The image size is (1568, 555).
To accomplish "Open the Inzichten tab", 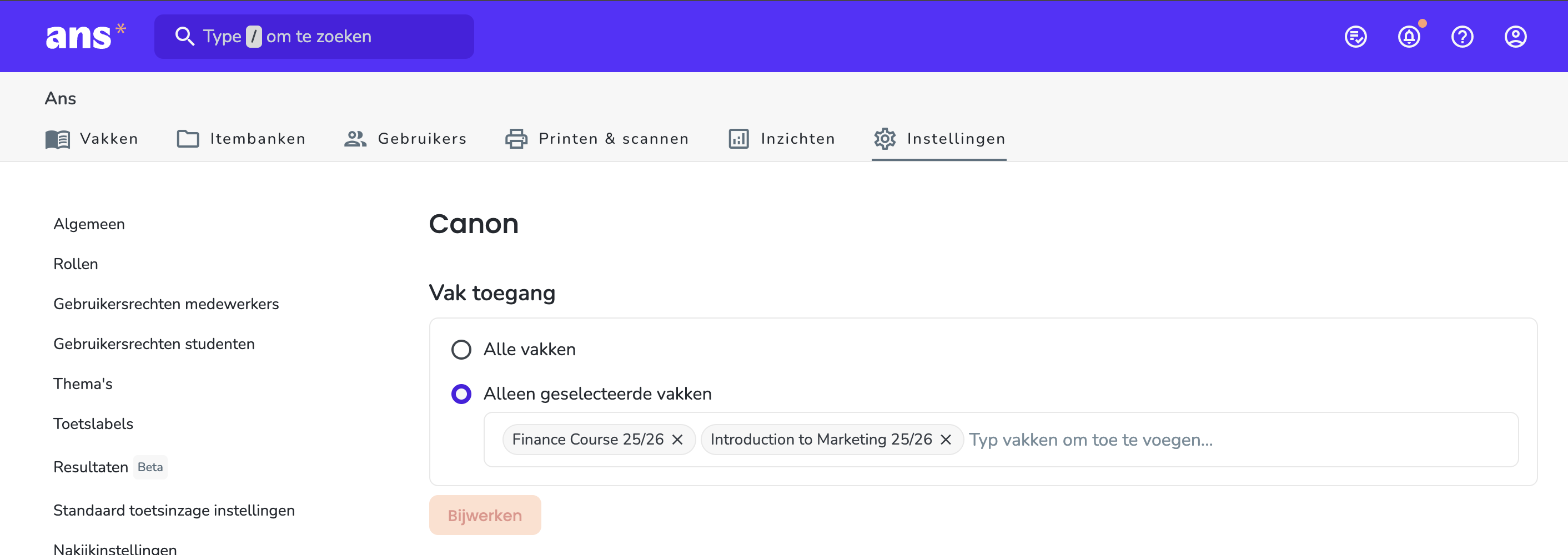I will tap(782, 139).
